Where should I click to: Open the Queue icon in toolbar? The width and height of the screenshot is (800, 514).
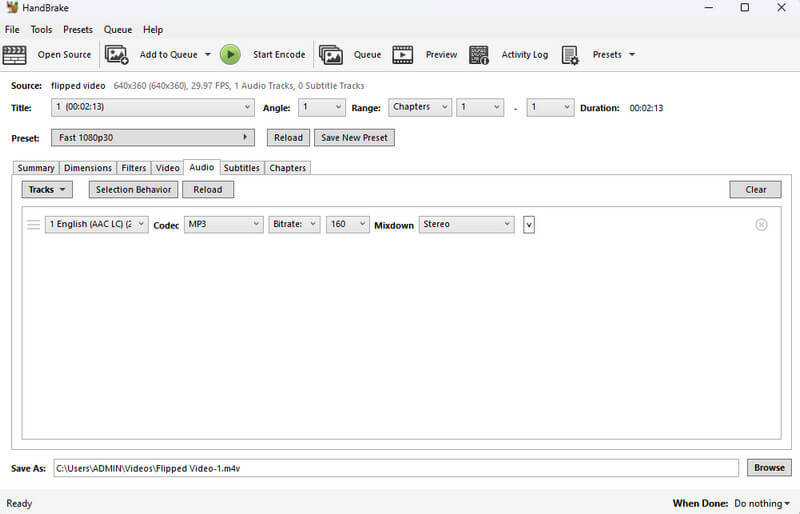[x=331, y=55]
